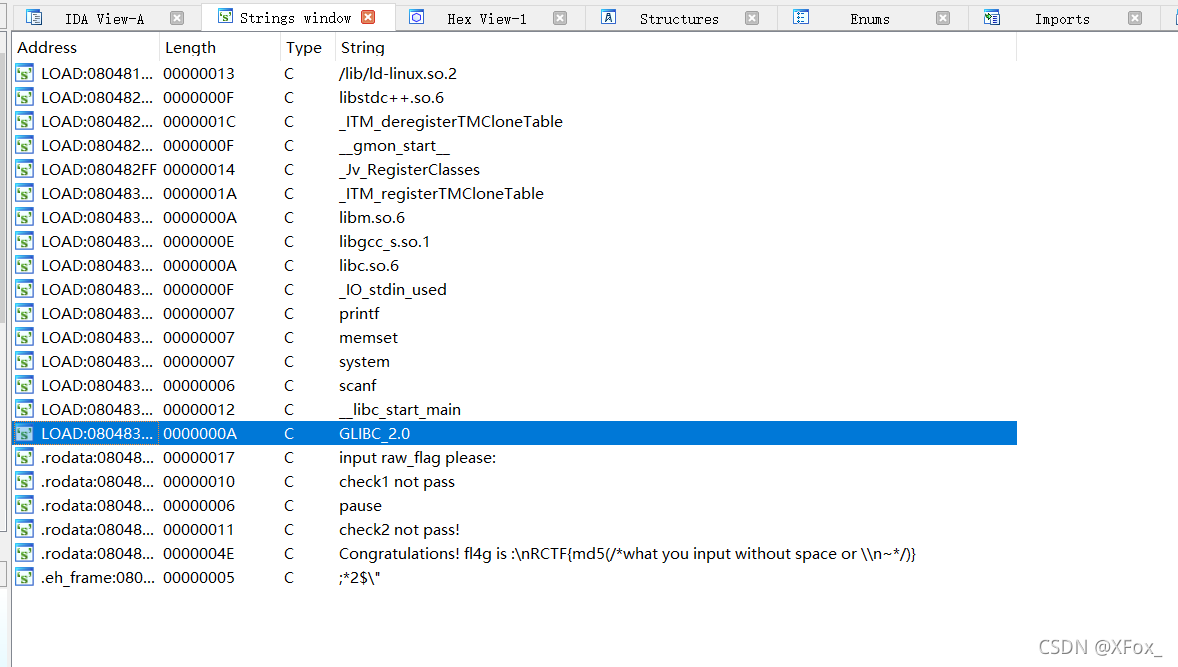Click string icon of 'check1 not pass' row
This screenshot has height=667, width=1178.
click(25, 482)
